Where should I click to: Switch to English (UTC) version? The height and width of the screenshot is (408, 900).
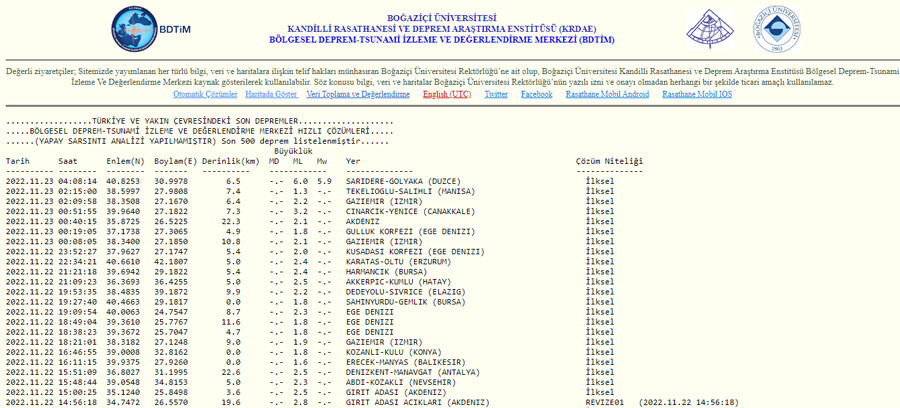pyautogui.click(x=447, y=94)
